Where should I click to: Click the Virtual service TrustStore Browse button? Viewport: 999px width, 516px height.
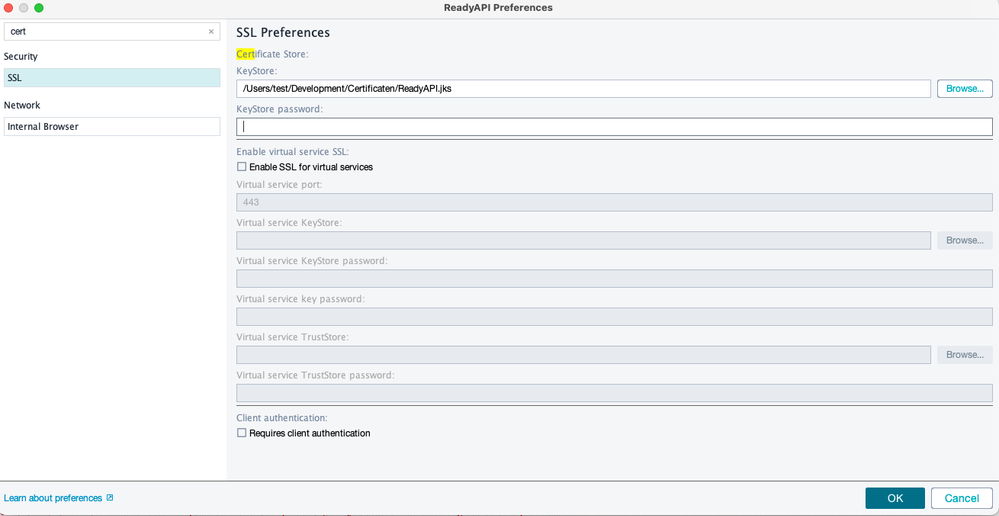pos(965,354)
